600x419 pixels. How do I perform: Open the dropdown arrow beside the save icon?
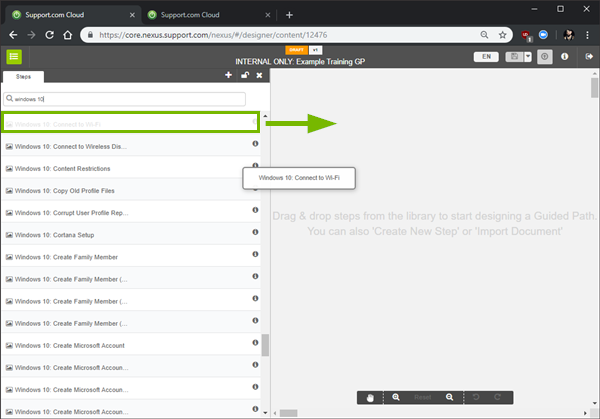click(x=528, y=57)
